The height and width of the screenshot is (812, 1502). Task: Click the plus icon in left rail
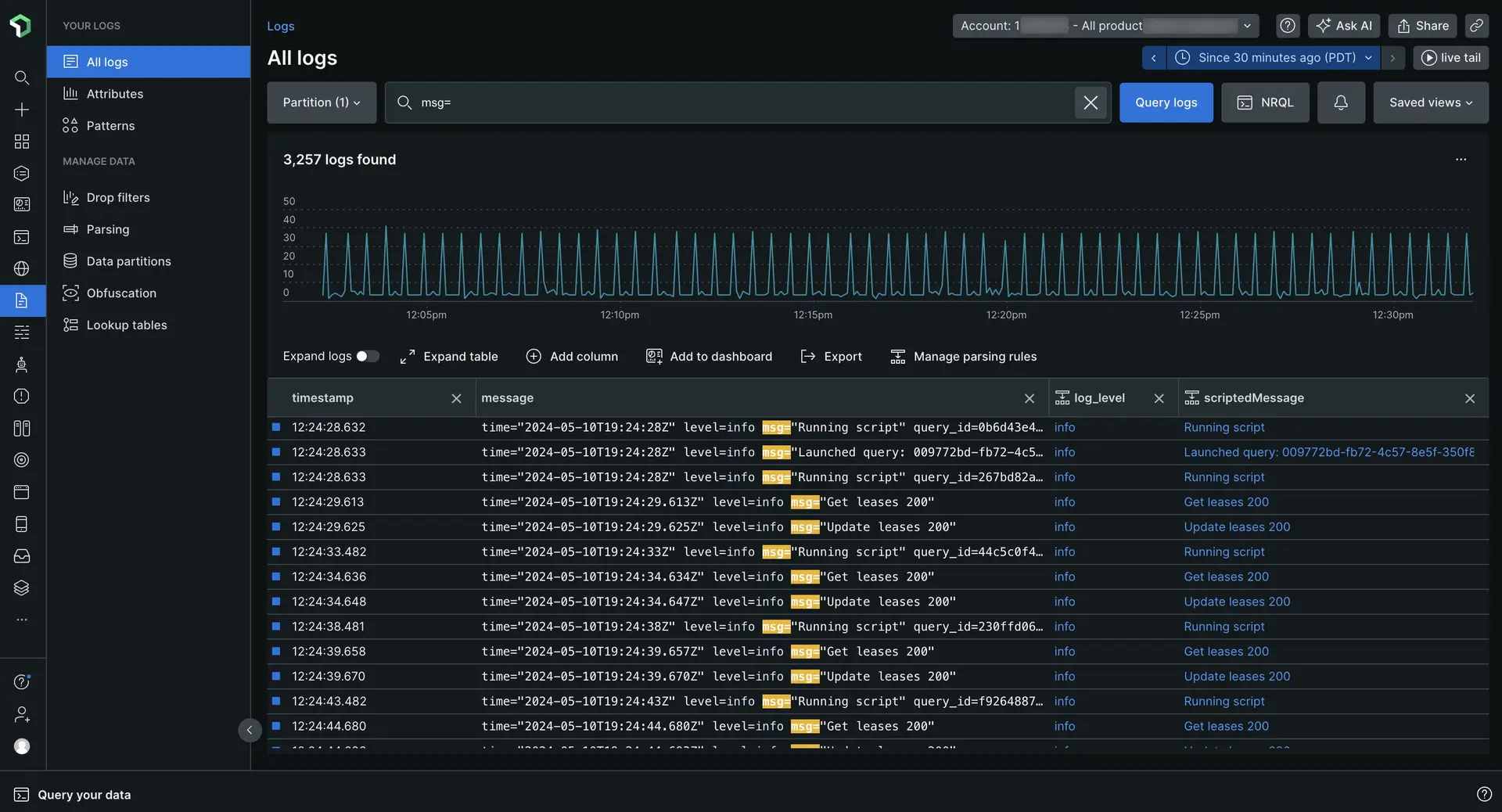(x=22, y=110)
